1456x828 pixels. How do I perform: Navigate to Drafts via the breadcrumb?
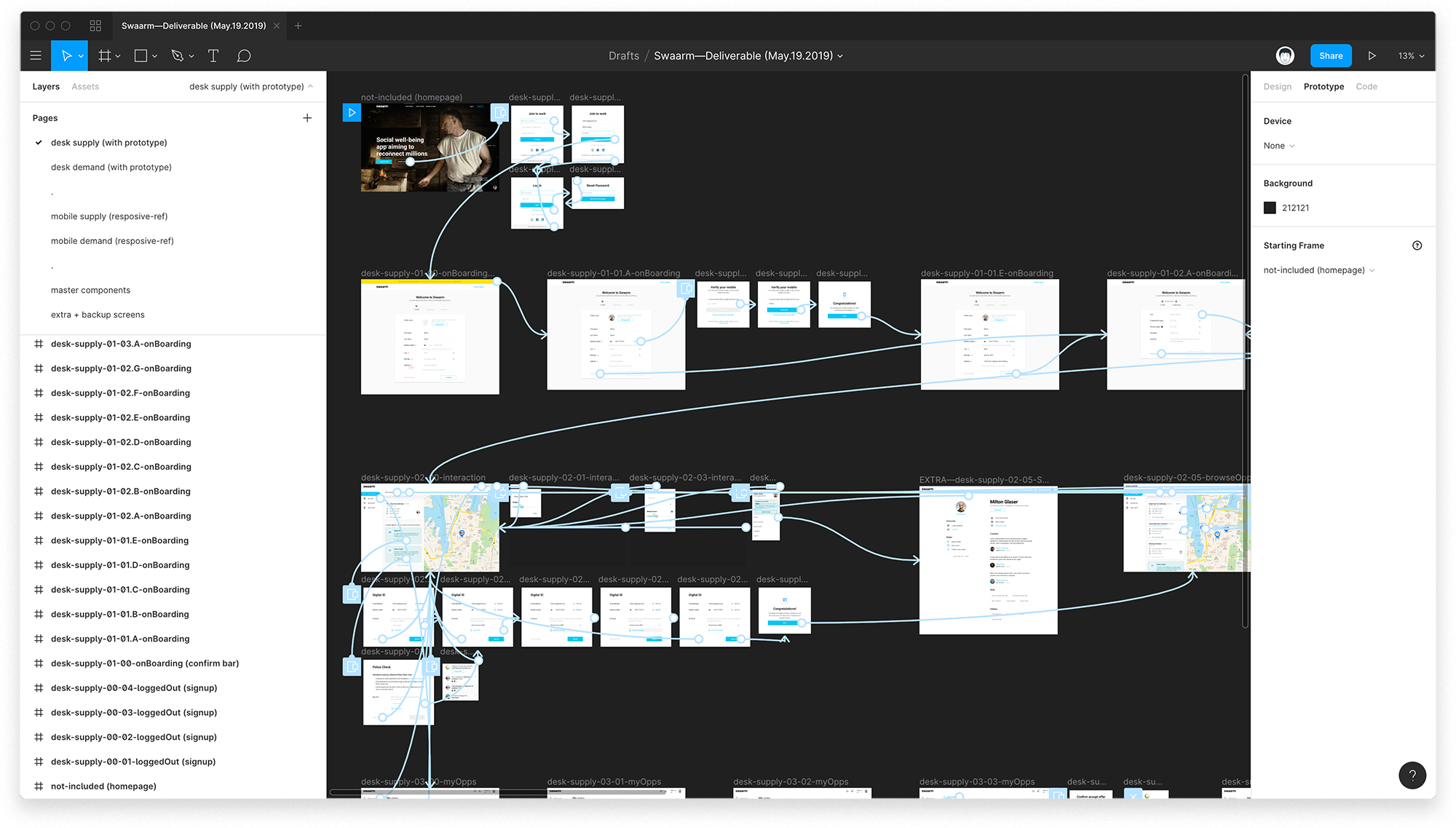[x=623, y=55]
